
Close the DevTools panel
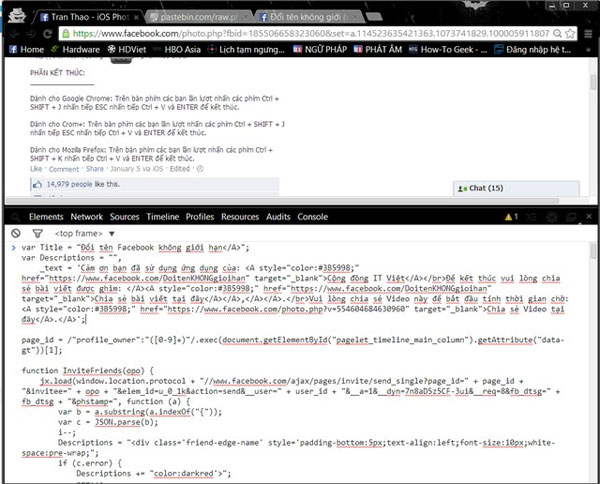click(x=589, y=217)
